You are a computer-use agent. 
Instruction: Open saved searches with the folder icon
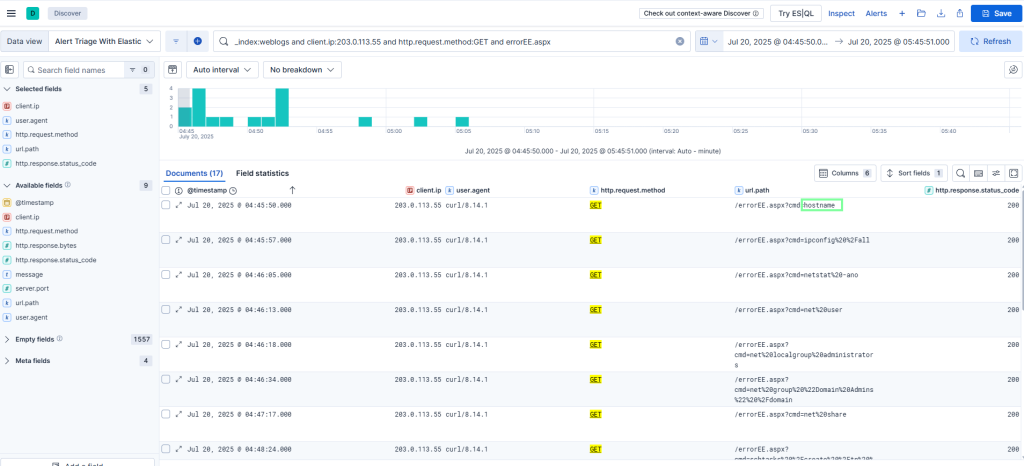click(921, 14)
